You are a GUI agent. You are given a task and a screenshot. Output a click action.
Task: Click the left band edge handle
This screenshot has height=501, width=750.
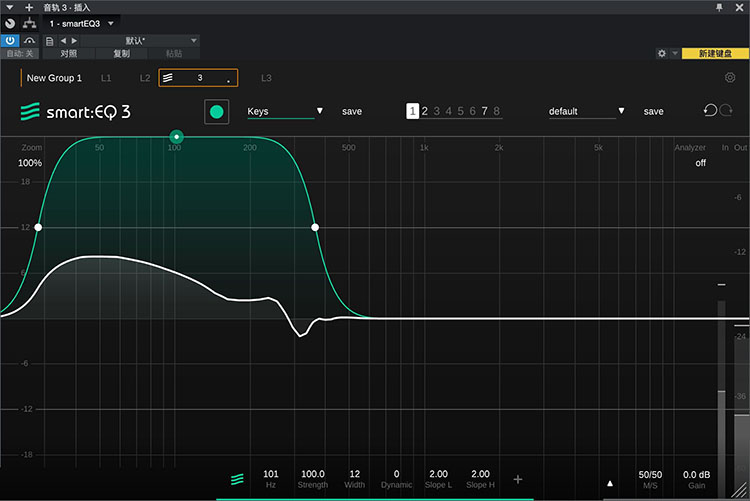coord(38,227)
